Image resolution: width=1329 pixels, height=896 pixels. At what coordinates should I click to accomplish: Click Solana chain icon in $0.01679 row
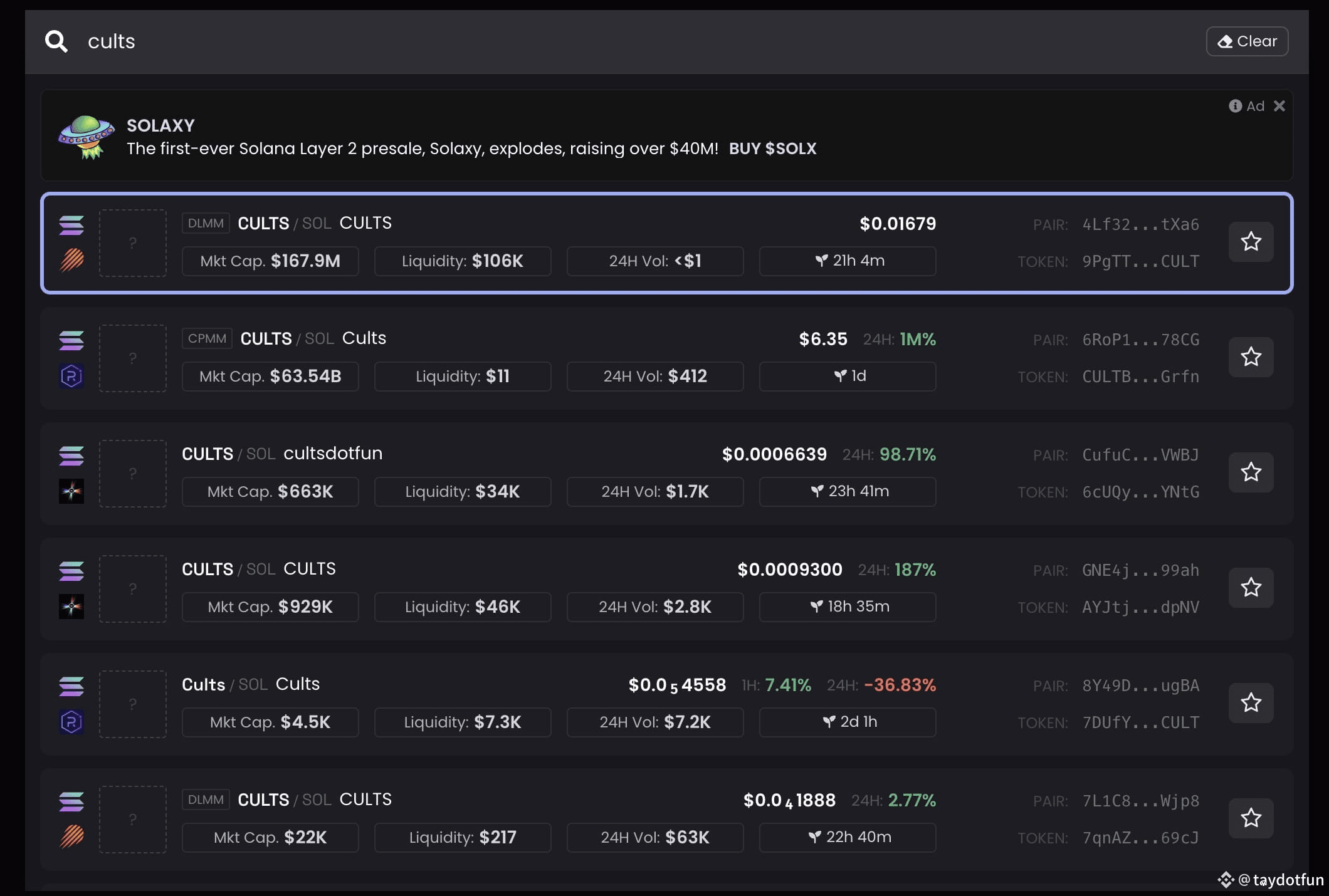(71, 225)
